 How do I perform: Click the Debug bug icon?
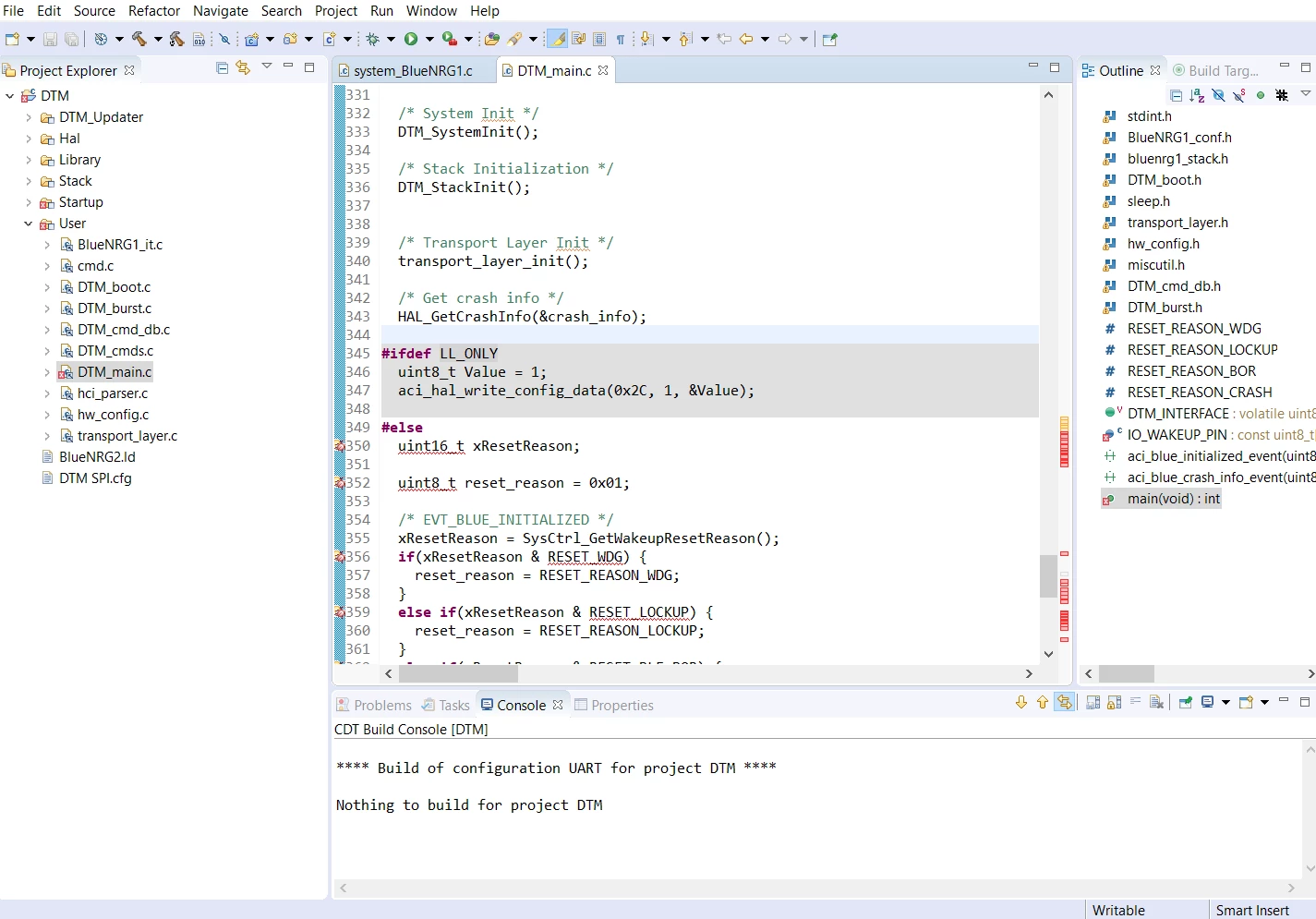(373, 39)
